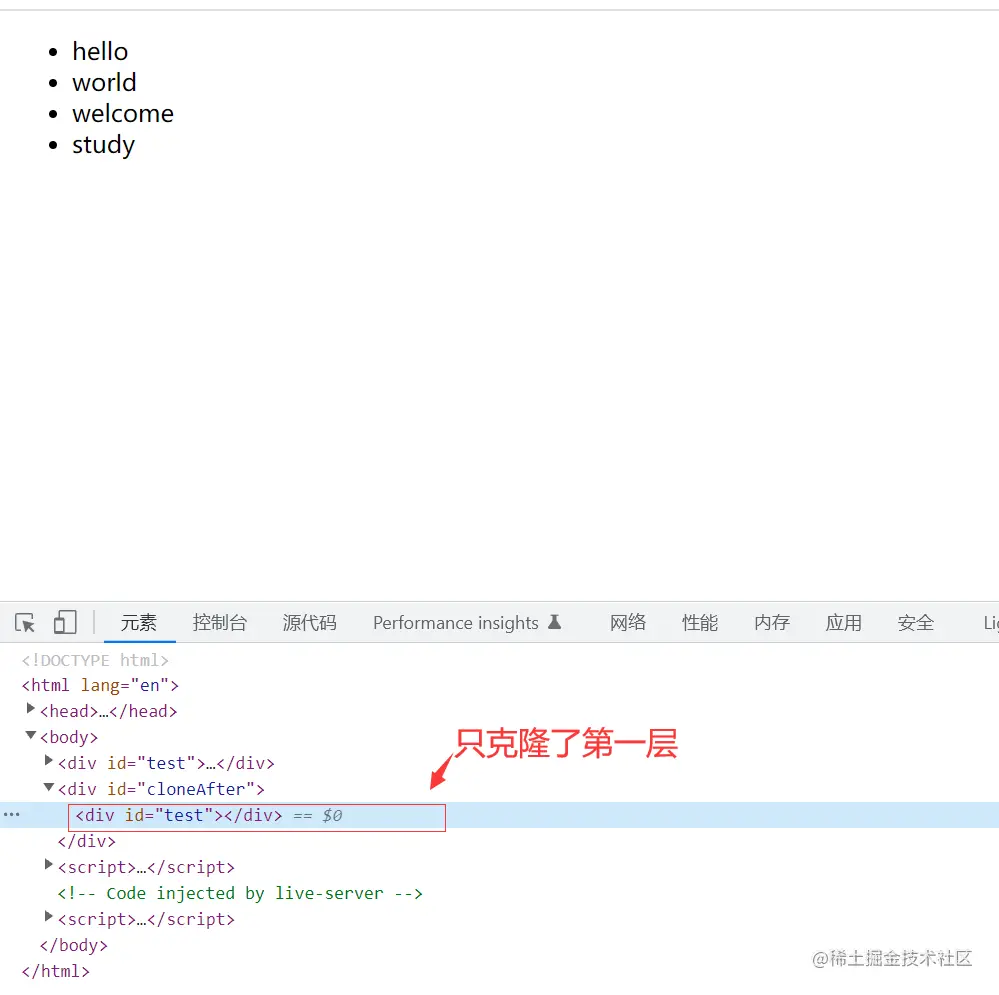Switch to the 元素 tab

tap(139, 622)
